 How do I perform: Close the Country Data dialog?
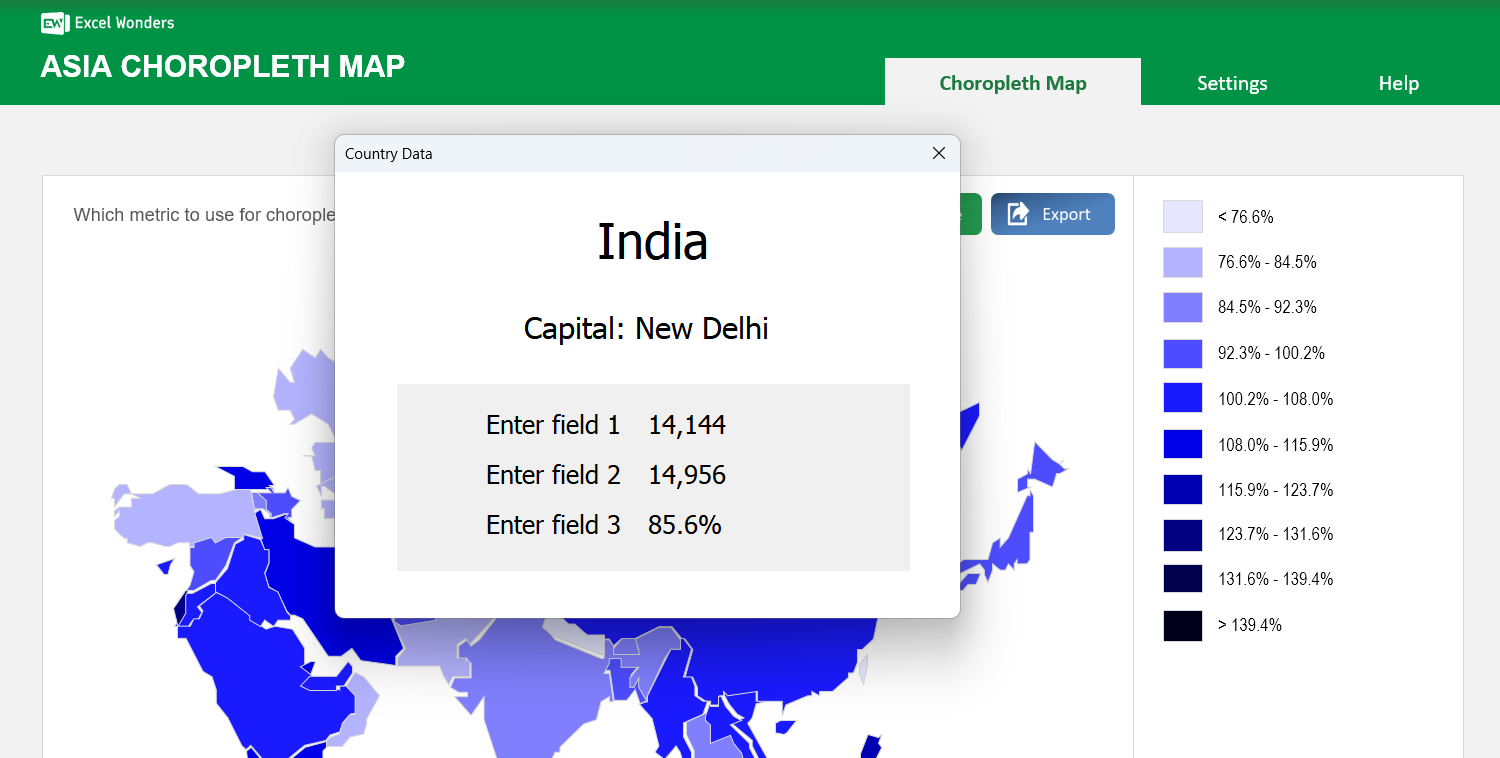[938, 153]
